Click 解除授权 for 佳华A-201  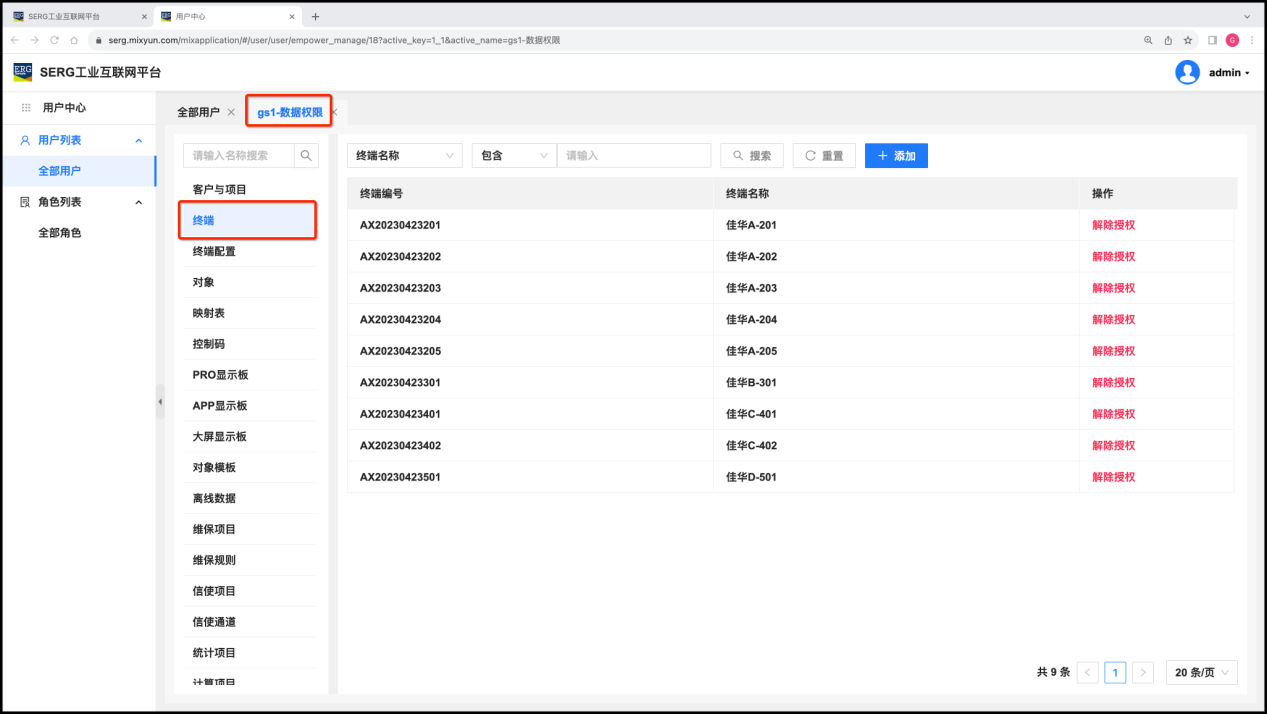point(1113,225)
